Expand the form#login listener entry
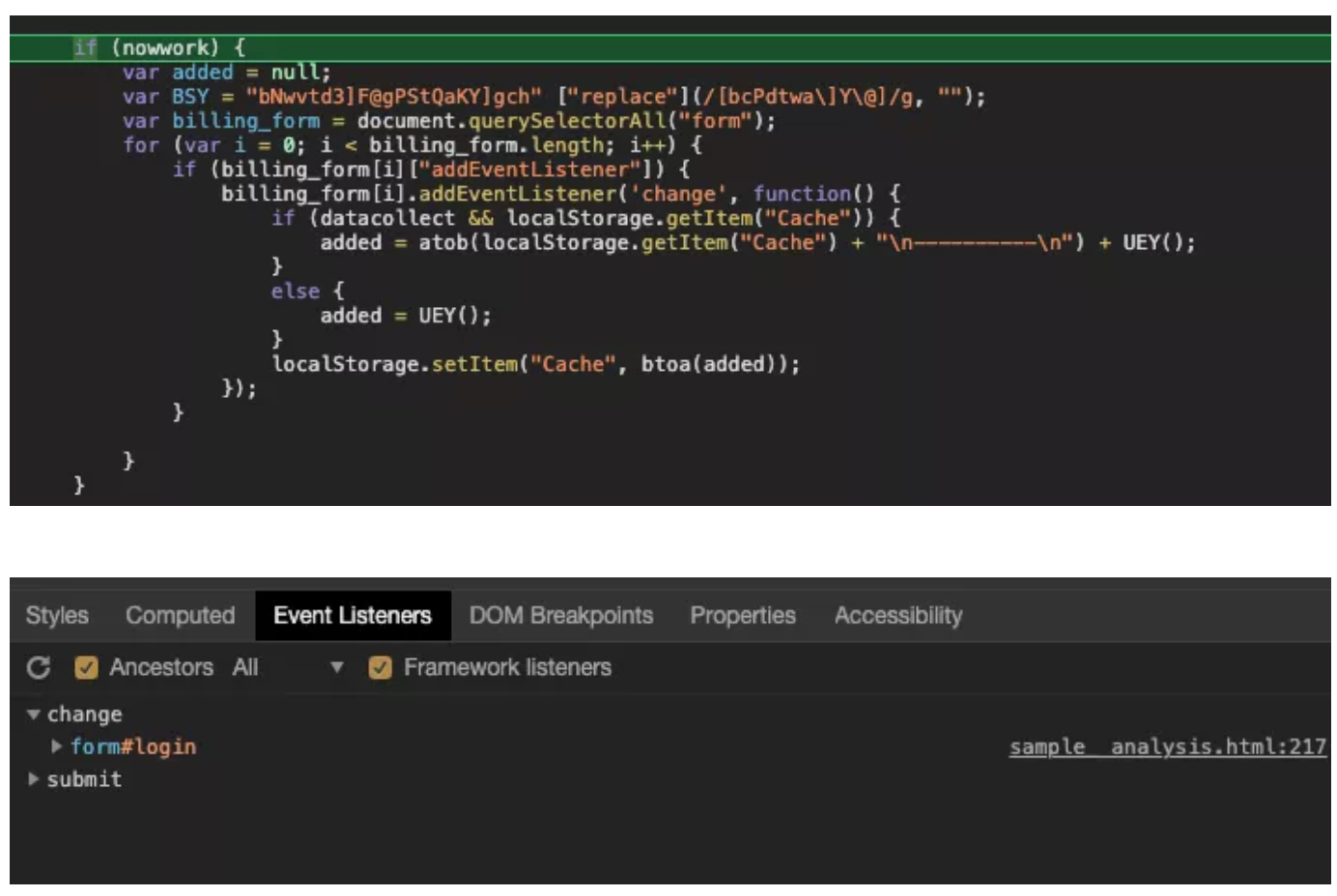The height and width of the screenshot is (896, 1337). coord(57,746)
